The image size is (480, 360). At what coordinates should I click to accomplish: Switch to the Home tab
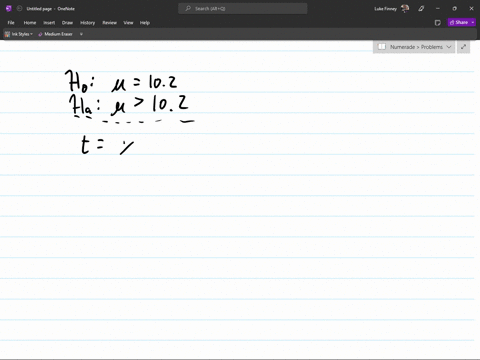tap(30, 23)
